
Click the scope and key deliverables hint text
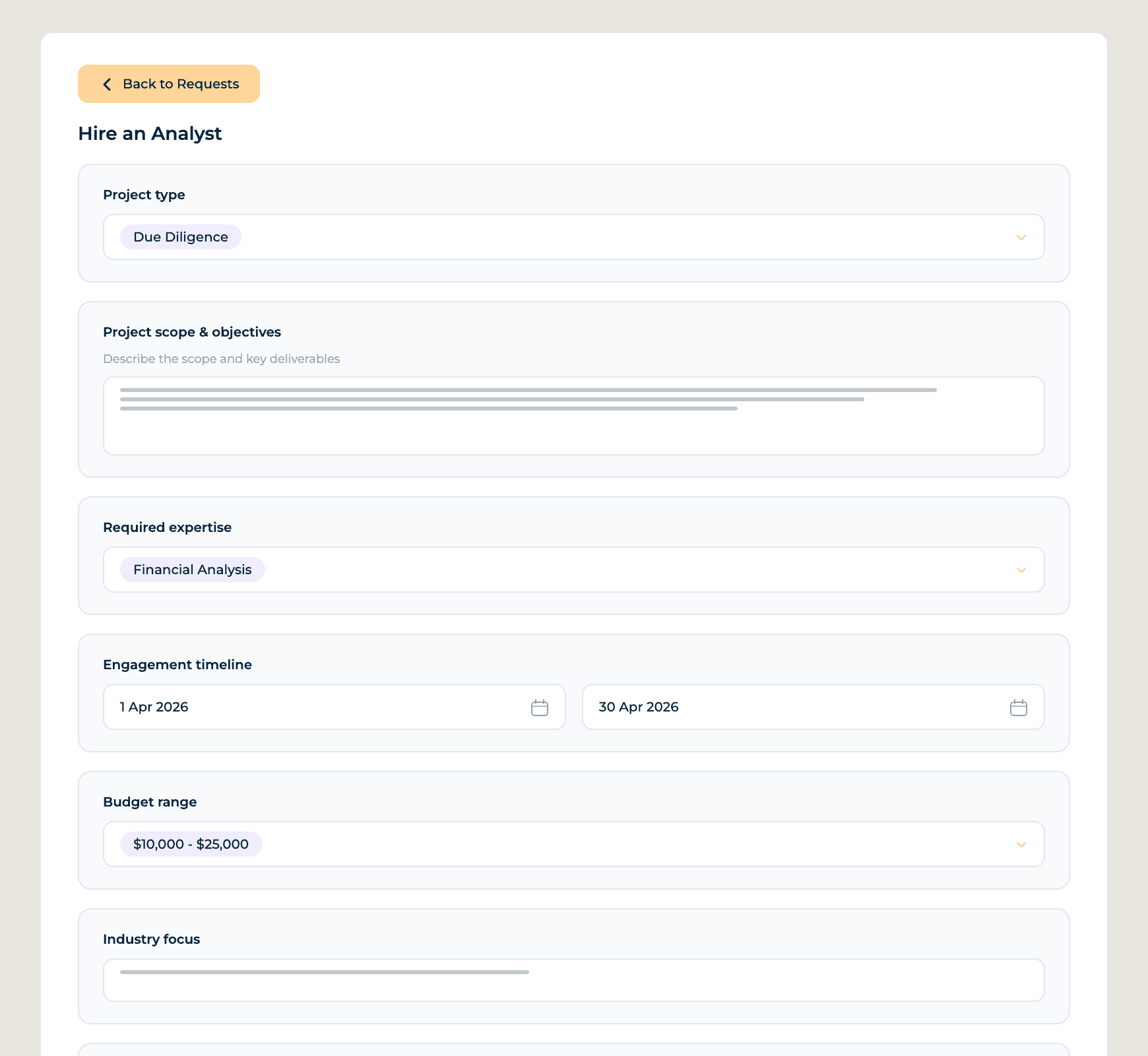tap(221, 359)
